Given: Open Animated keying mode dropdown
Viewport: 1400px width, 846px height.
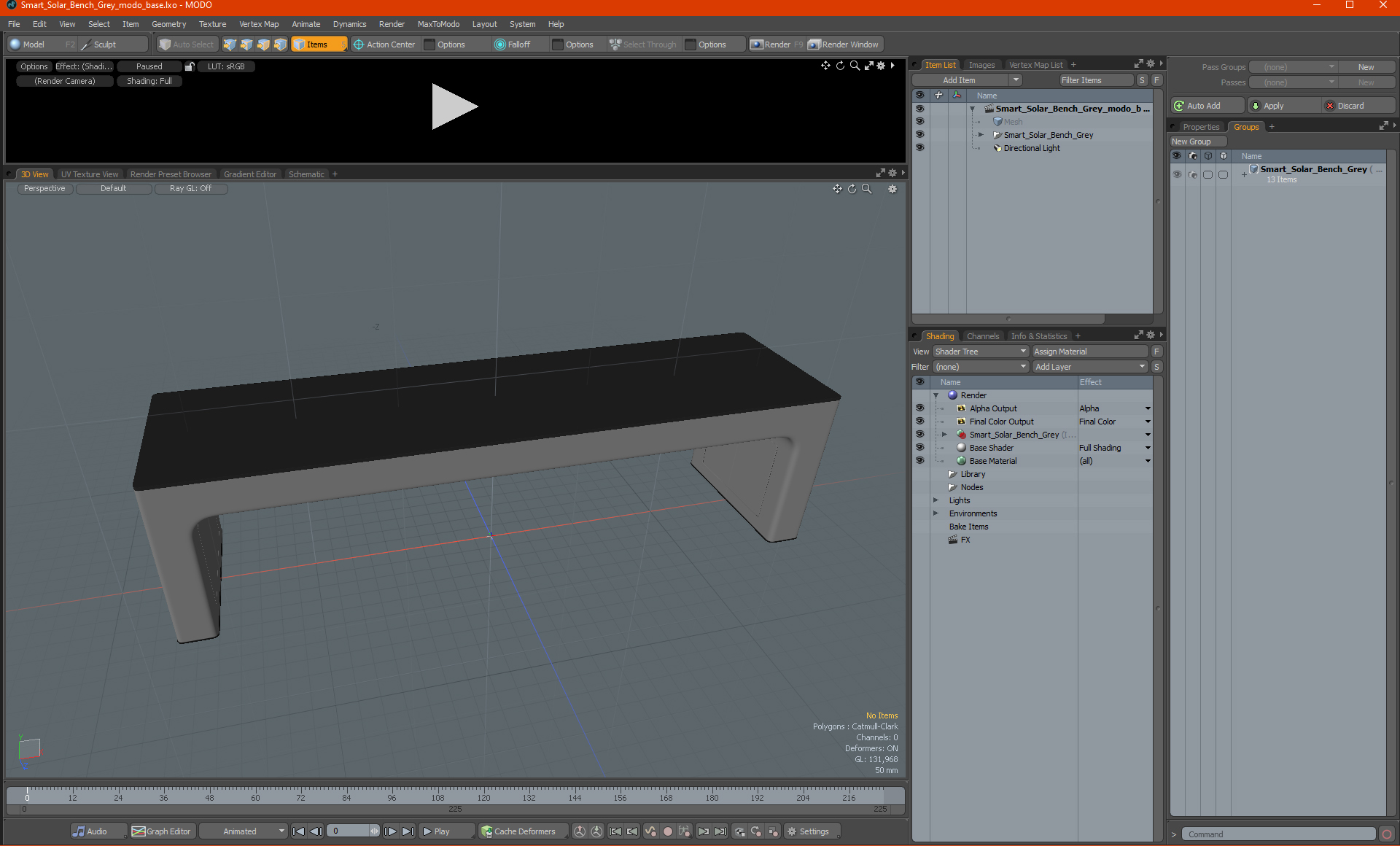Looking at the screenshot, I should click(244, 831).
